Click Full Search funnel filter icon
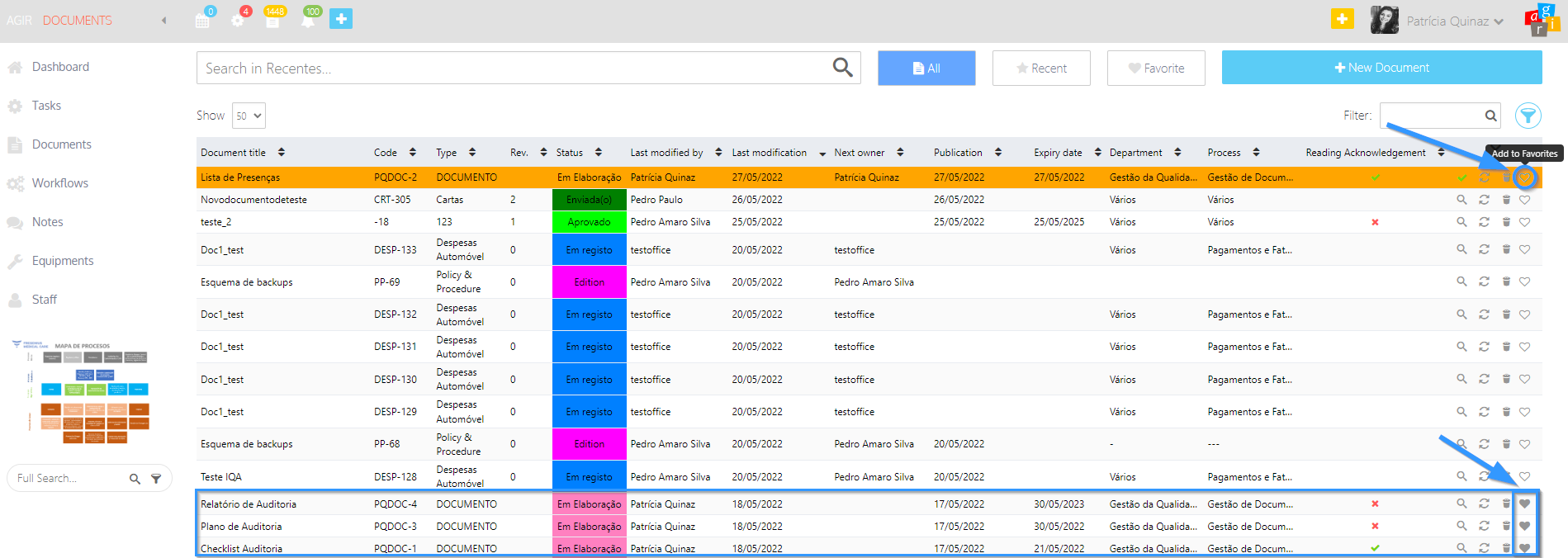The height and width of the screenshot is (558, 1568). click(x=156, y=479)
